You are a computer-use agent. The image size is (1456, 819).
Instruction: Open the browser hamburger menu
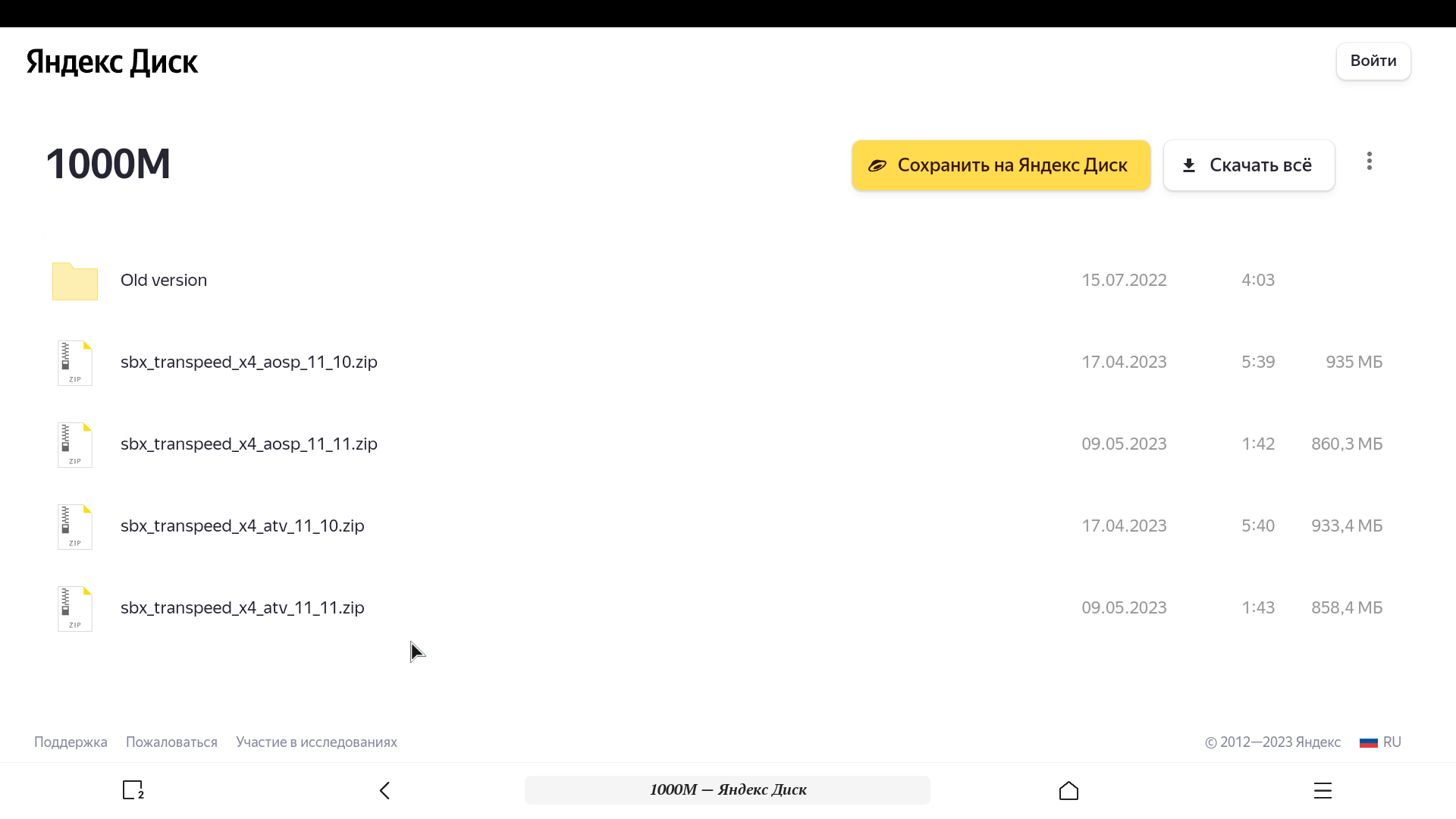pos(1323,790)
